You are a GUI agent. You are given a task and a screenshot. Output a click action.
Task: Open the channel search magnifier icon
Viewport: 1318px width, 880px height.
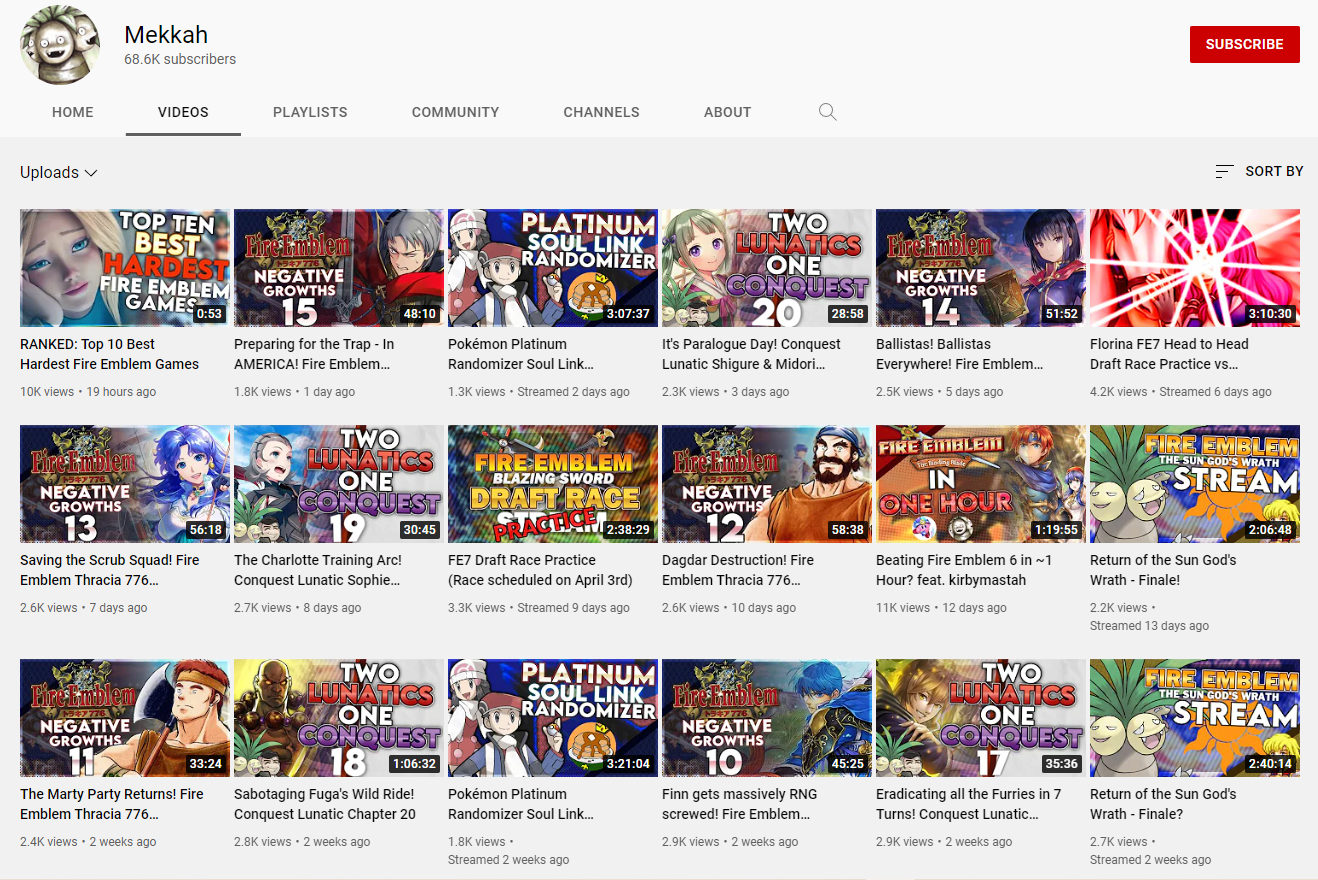[827, 112]
